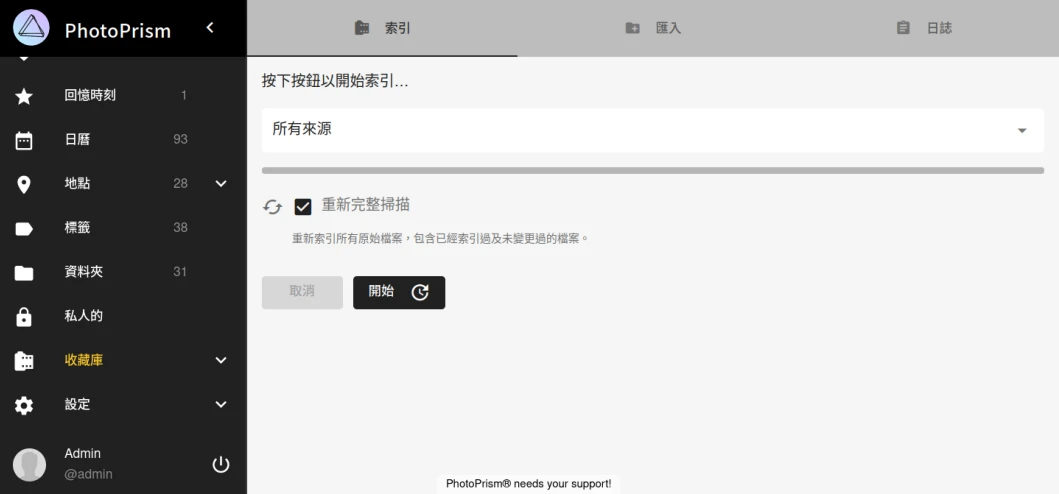Uncheck the 重新完整掃描 checkbox
The width and height of the screenshot is (1059, 494).
point(303,207)
